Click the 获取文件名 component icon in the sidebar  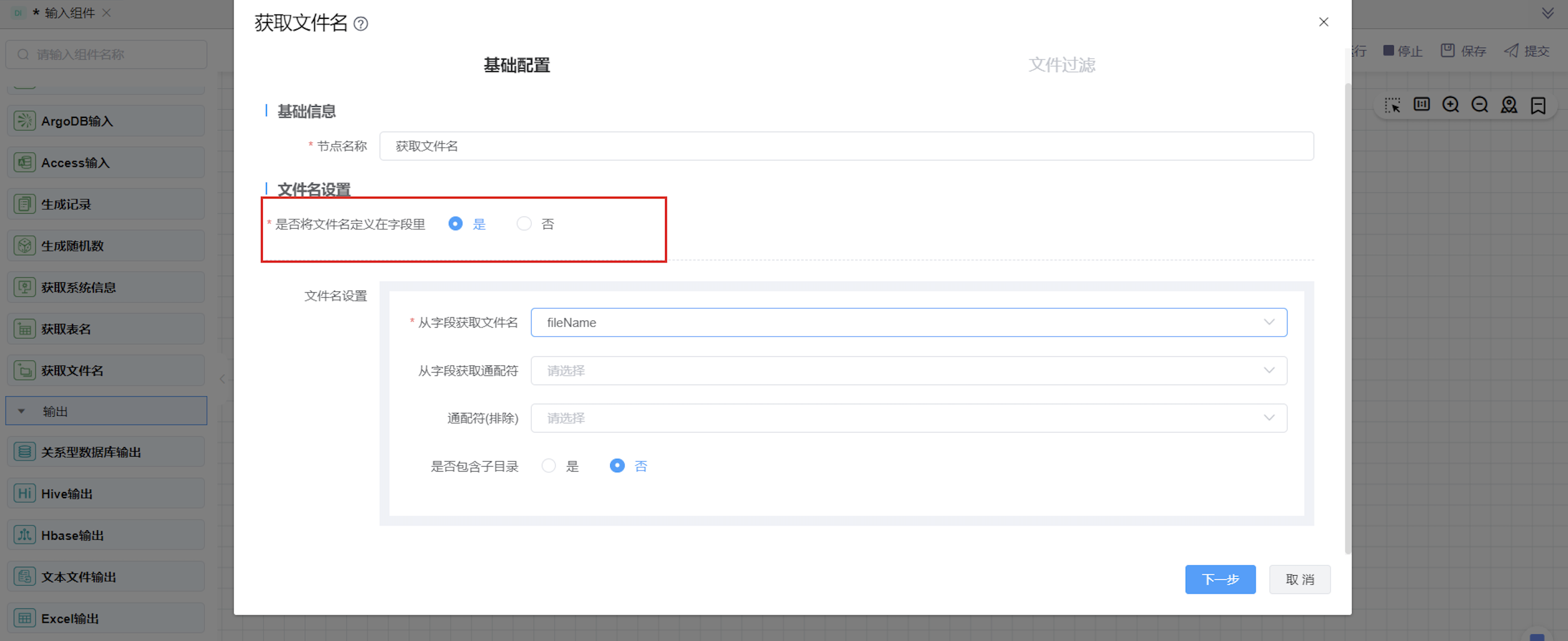(x=24, y=370)
